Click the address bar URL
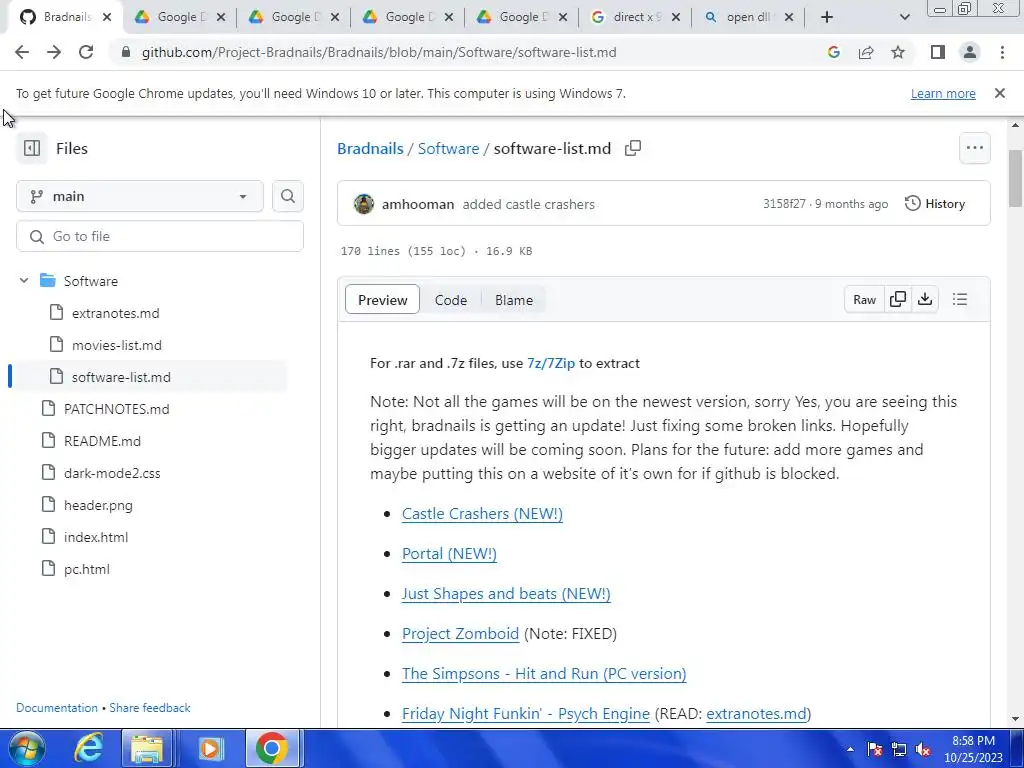Viewport: 1024px width, 768px height. [379, 52]
